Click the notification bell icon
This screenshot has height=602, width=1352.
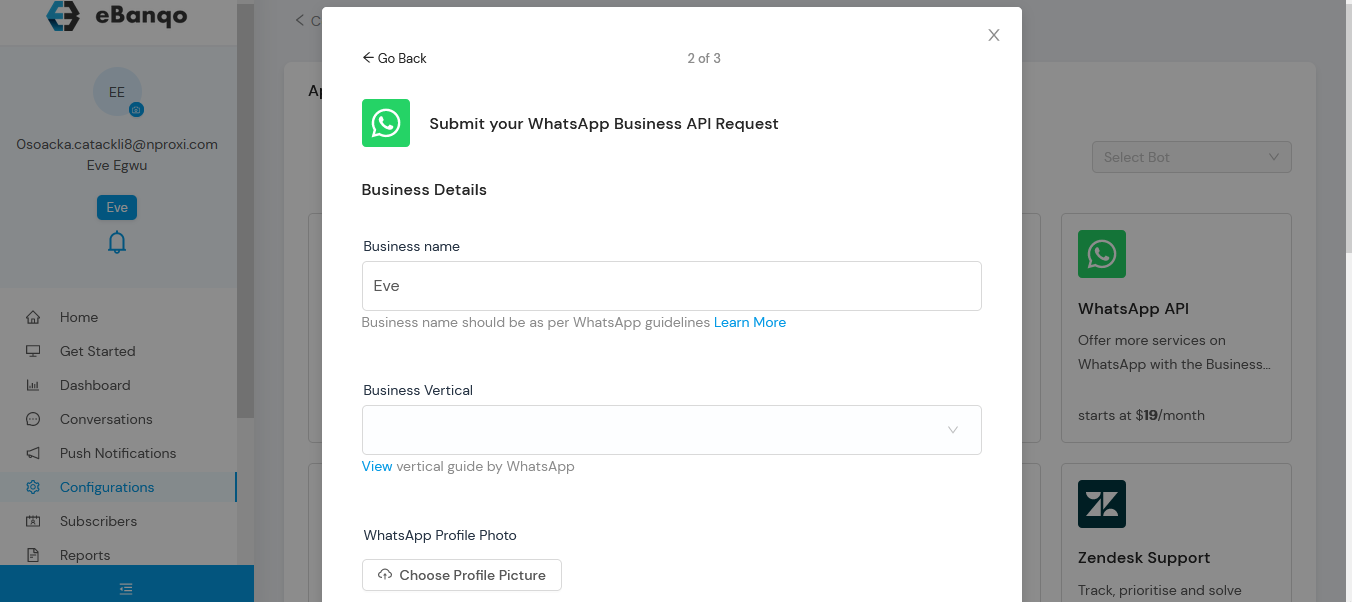tap(117, 242)
